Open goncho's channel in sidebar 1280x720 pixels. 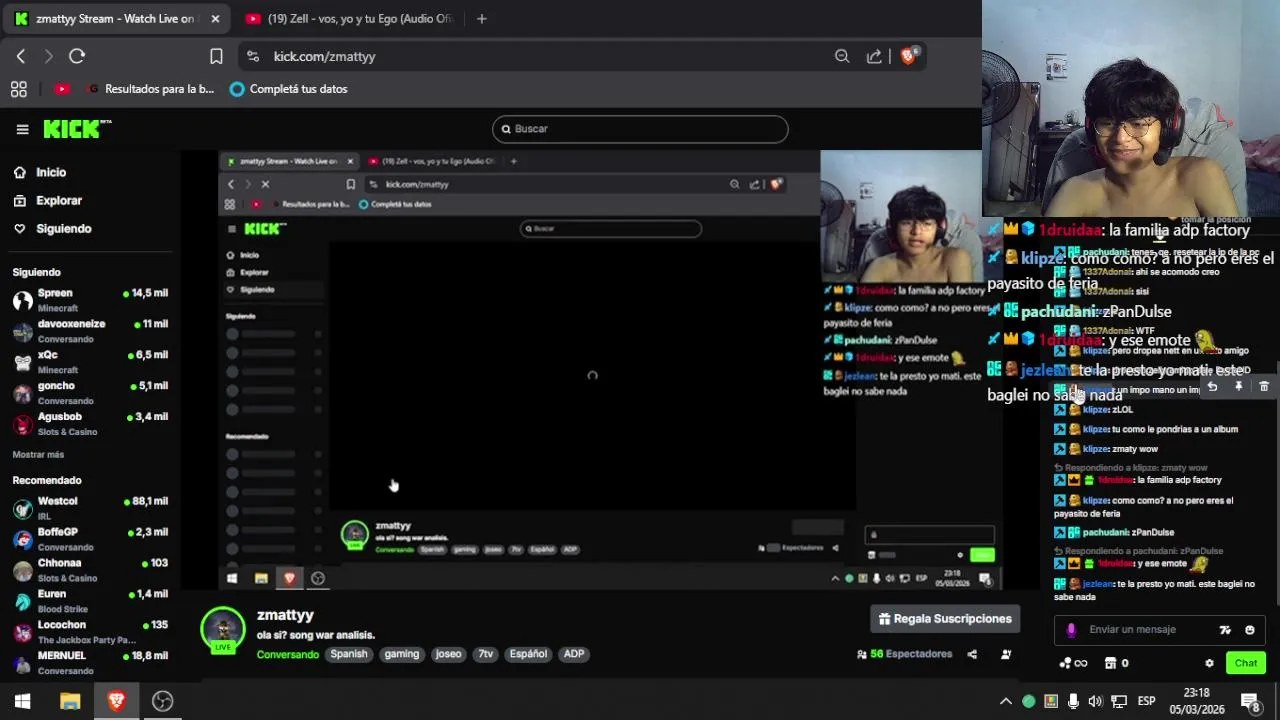pos(90,393)
